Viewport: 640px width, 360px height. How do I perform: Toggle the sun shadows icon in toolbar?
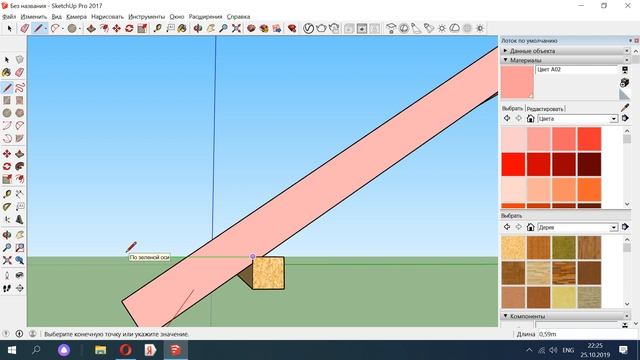point(442,28)
